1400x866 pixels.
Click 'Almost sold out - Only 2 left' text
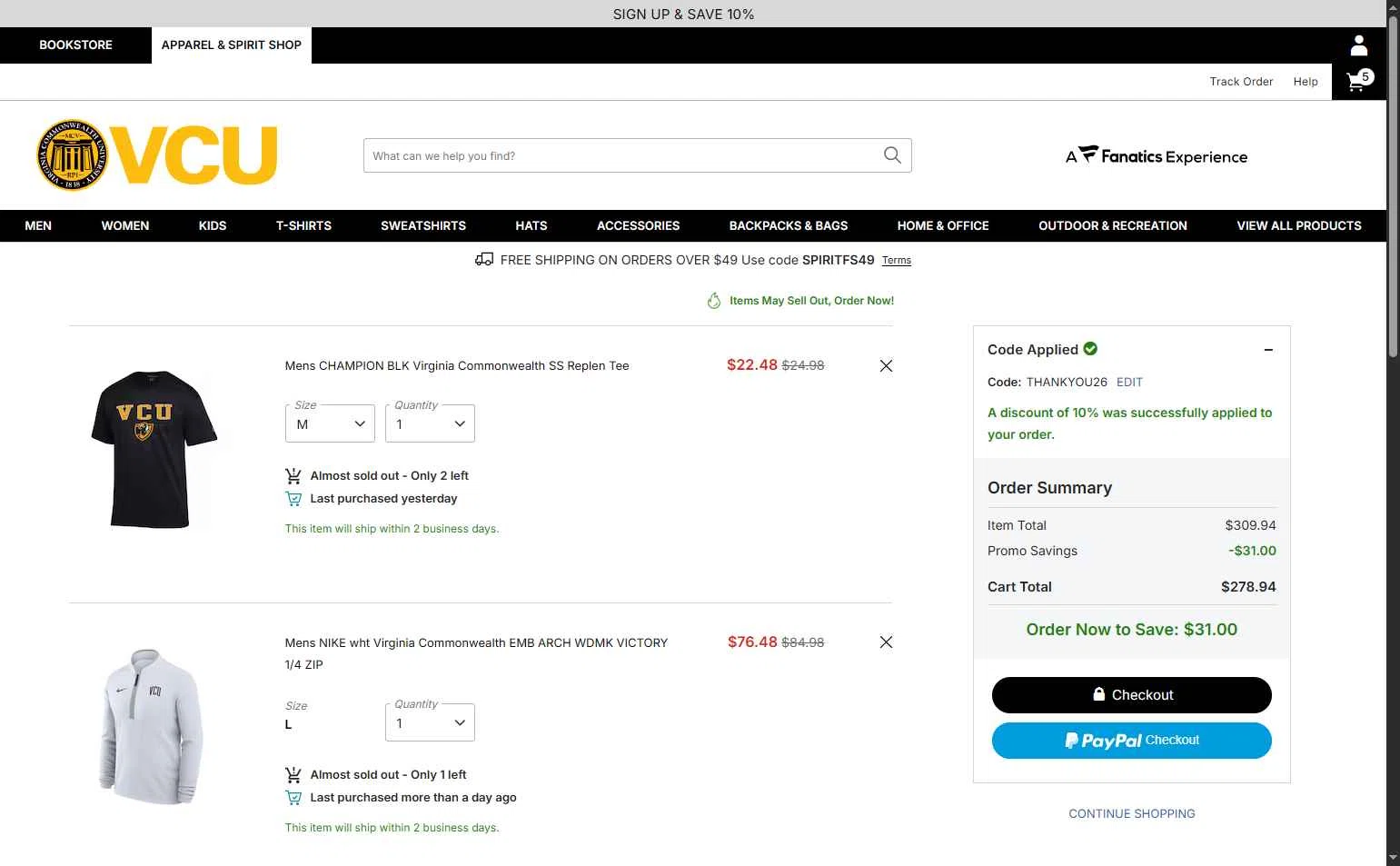[389, 476]
